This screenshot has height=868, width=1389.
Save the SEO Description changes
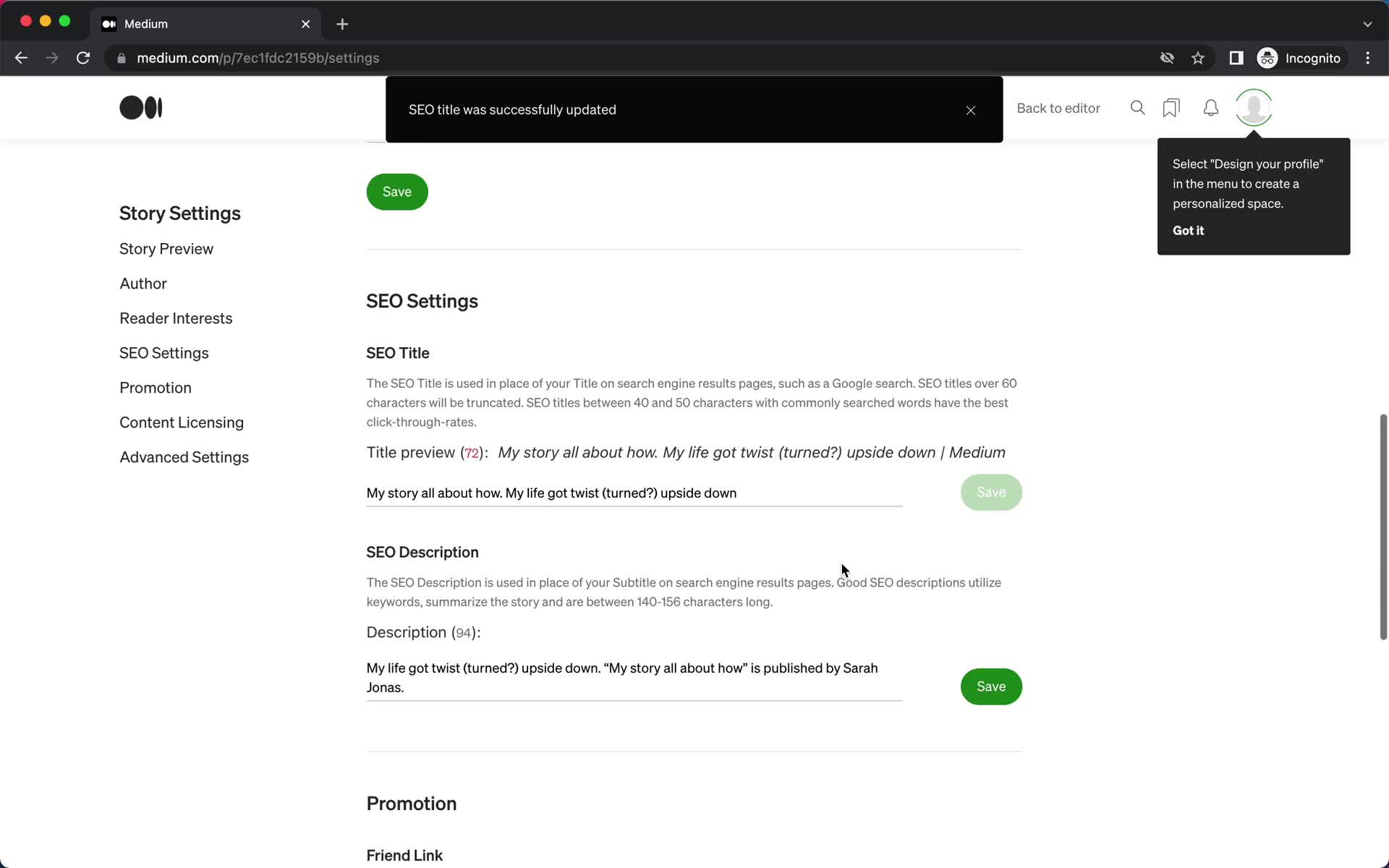coord(991,686)
